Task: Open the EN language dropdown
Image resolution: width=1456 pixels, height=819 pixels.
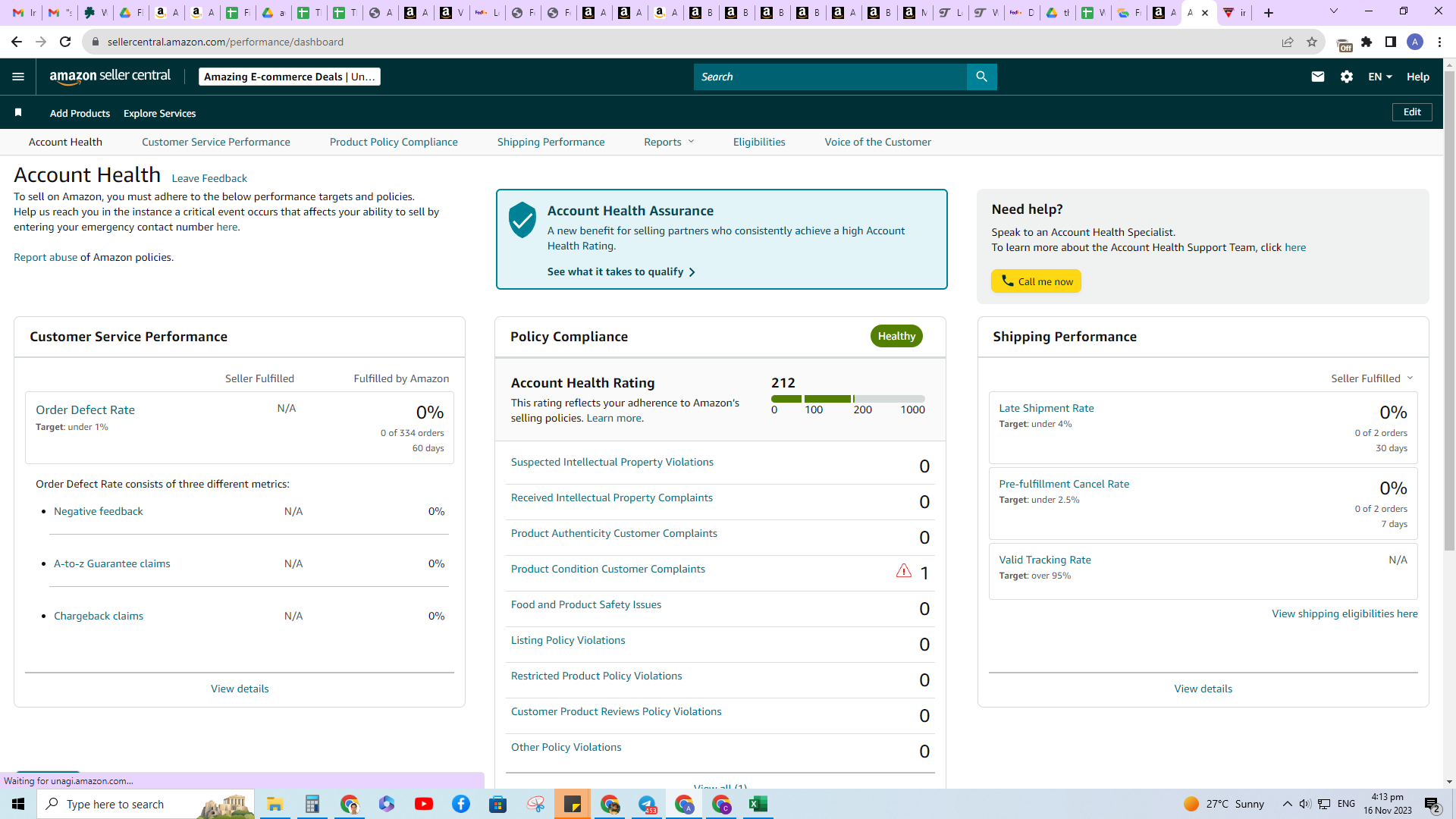Action: click(1380, 77)
